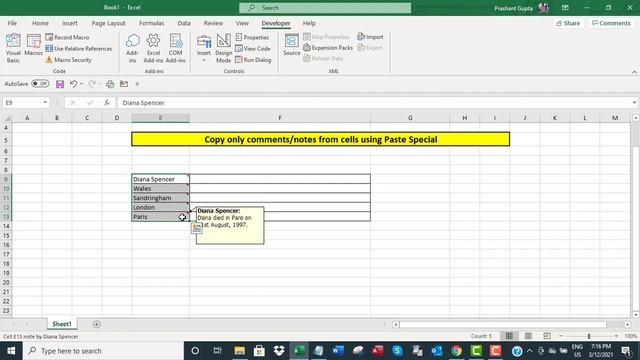Viewport: 640px width, 360px height.
Task: Add a new sheet
Action: pos(97,324)
